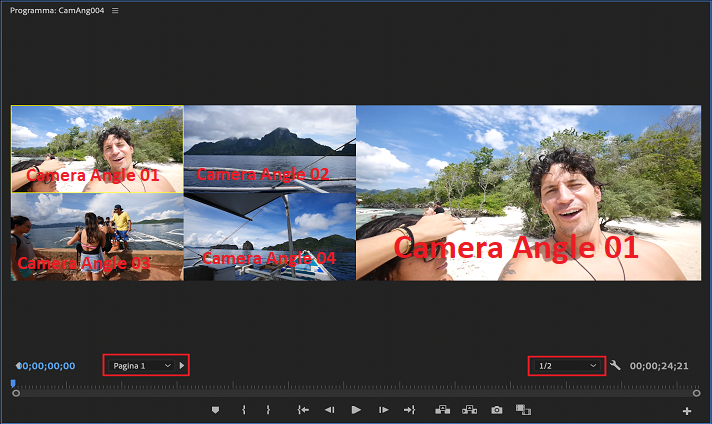The width and height of the screenshot is (712, 424).
Task: Mark Out point with the right brace icon
Action: pyautogui.click(x=268, y=410)
